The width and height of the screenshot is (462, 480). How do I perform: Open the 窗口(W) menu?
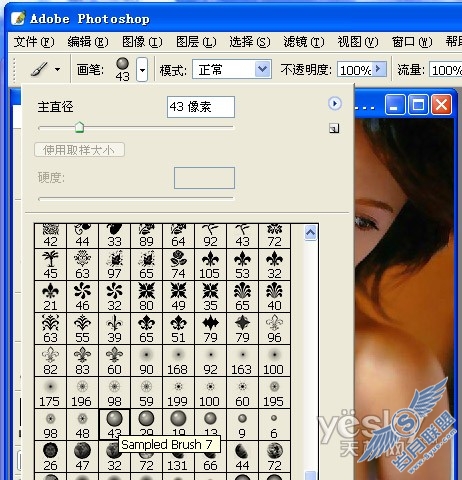click(412, 42)
